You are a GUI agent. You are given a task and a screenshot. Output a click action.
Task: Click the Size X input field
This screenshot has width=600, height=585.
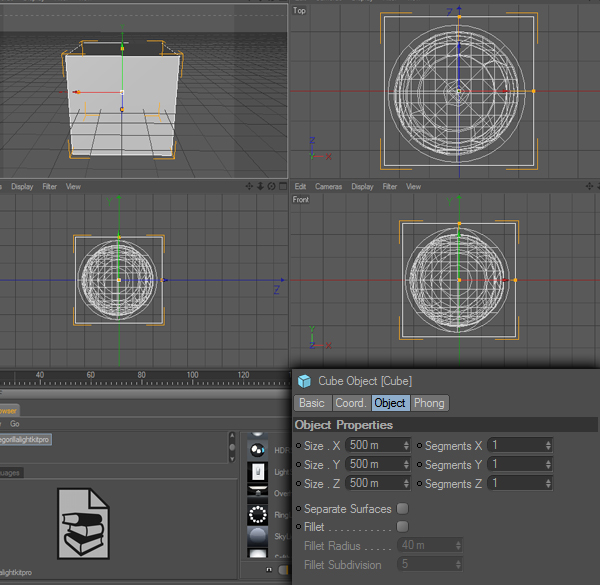378,445
